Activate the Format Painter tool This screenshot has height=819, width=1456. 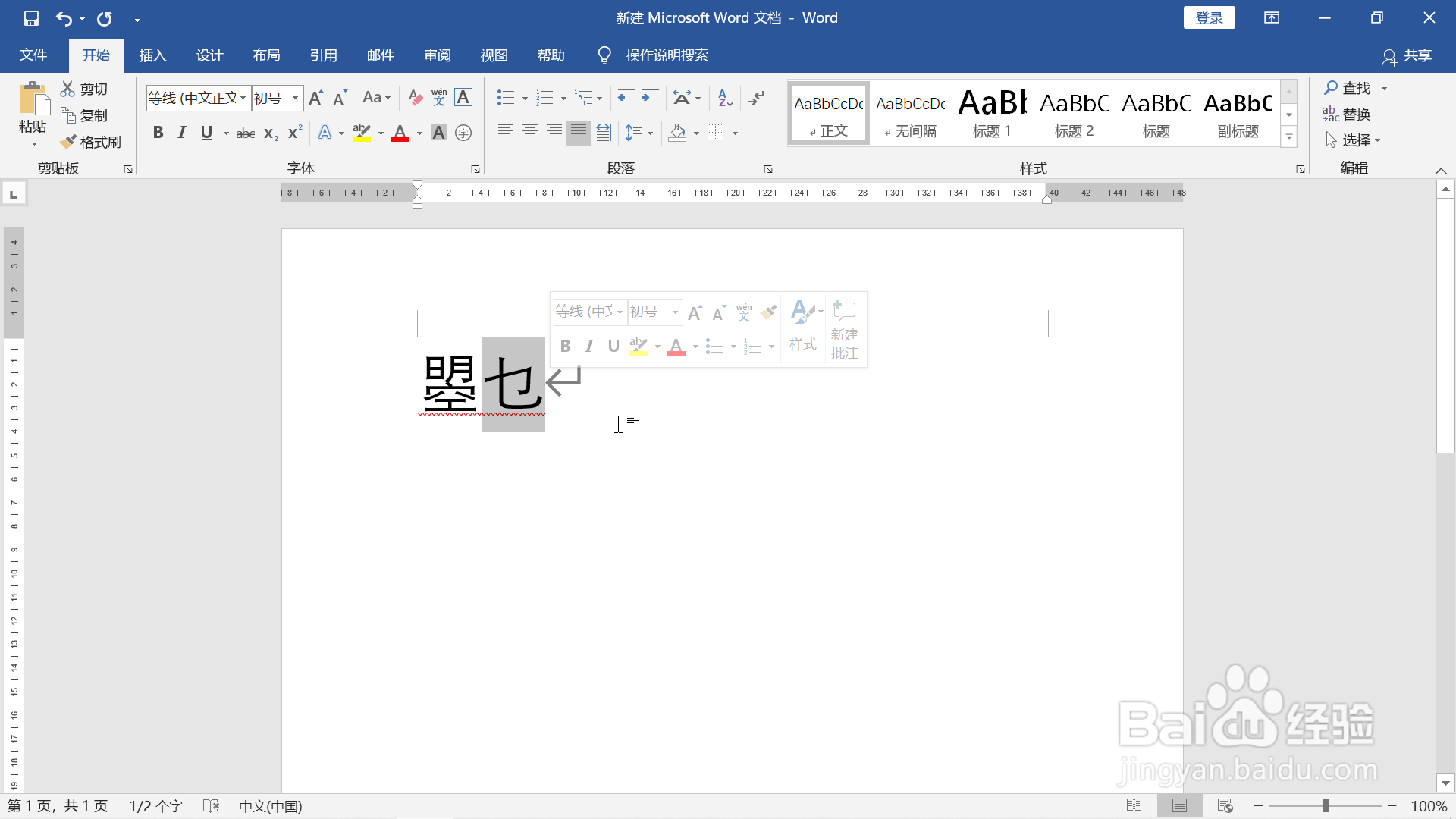[x=91, y=142]
